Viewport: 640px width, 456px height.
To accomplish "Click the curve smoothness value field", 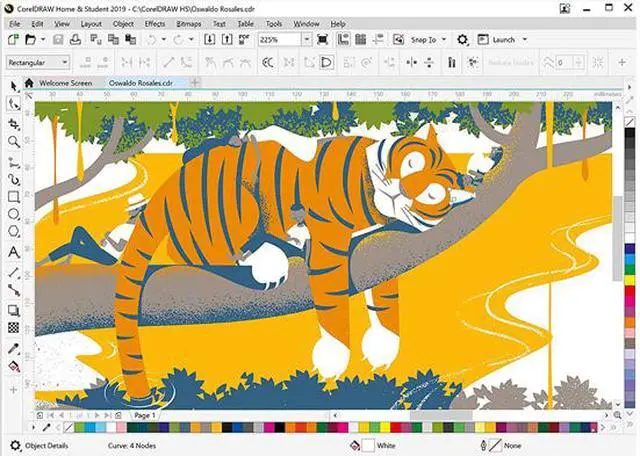I will pos(564,62).
